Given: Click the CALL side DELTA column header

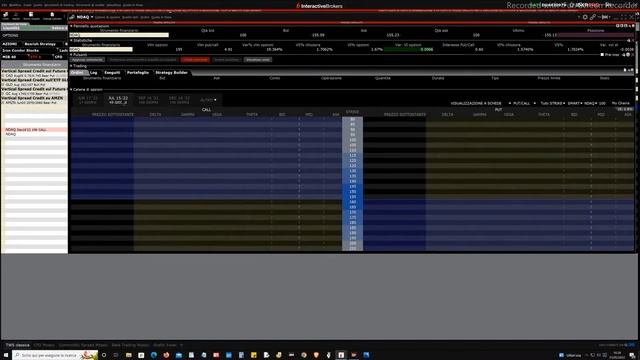Looking at the screenshot, I should 156,115.
